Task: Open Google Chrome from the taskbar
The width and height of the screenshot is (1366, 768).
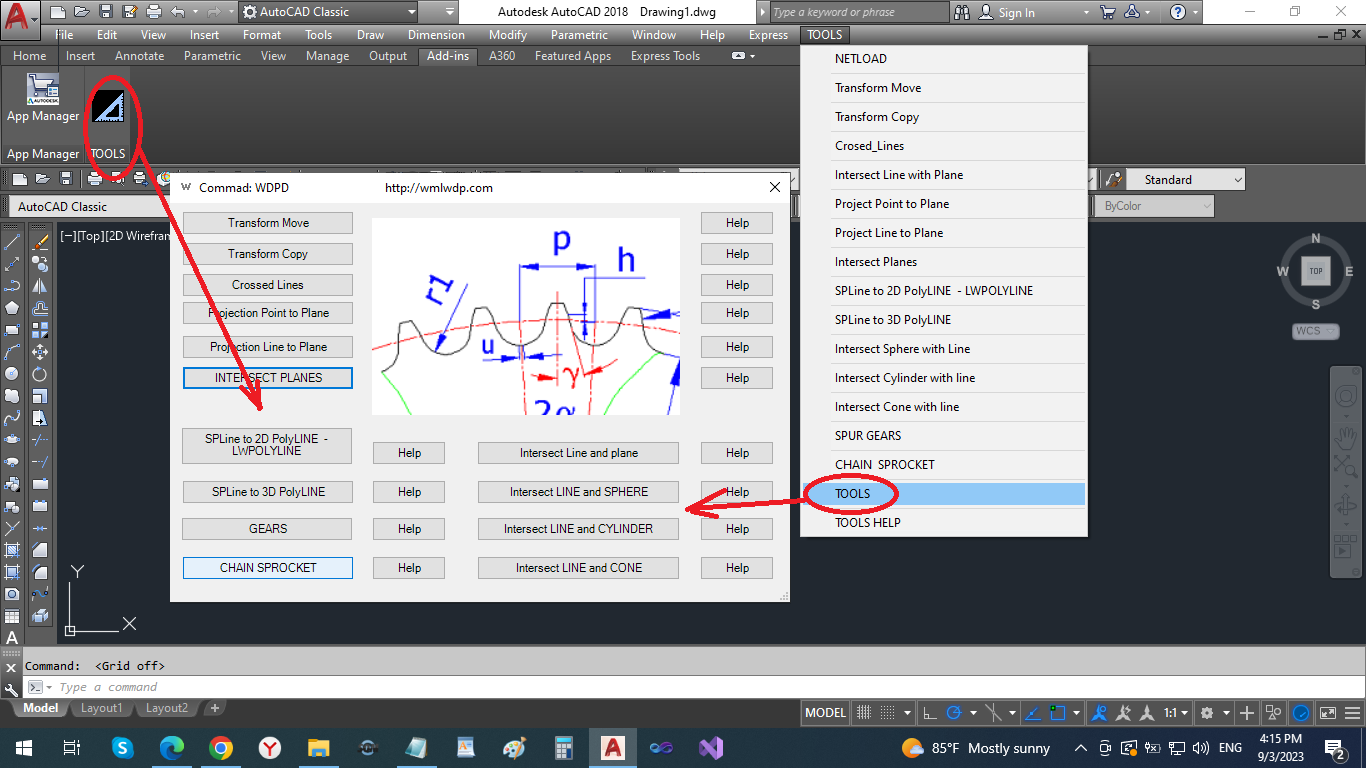Action: [x=221, y=748]
